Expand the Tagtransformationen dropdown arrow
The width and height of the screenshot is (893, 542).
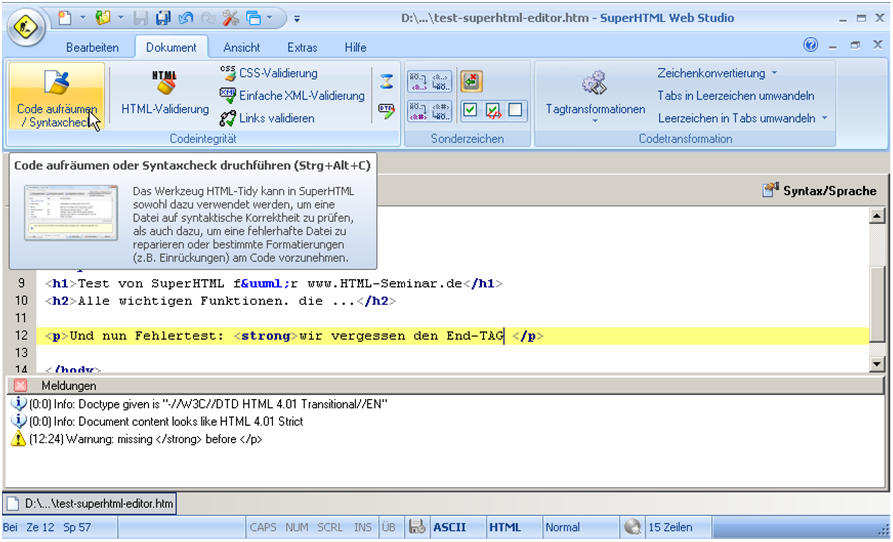pyautogui.click(x=595, y=121)
